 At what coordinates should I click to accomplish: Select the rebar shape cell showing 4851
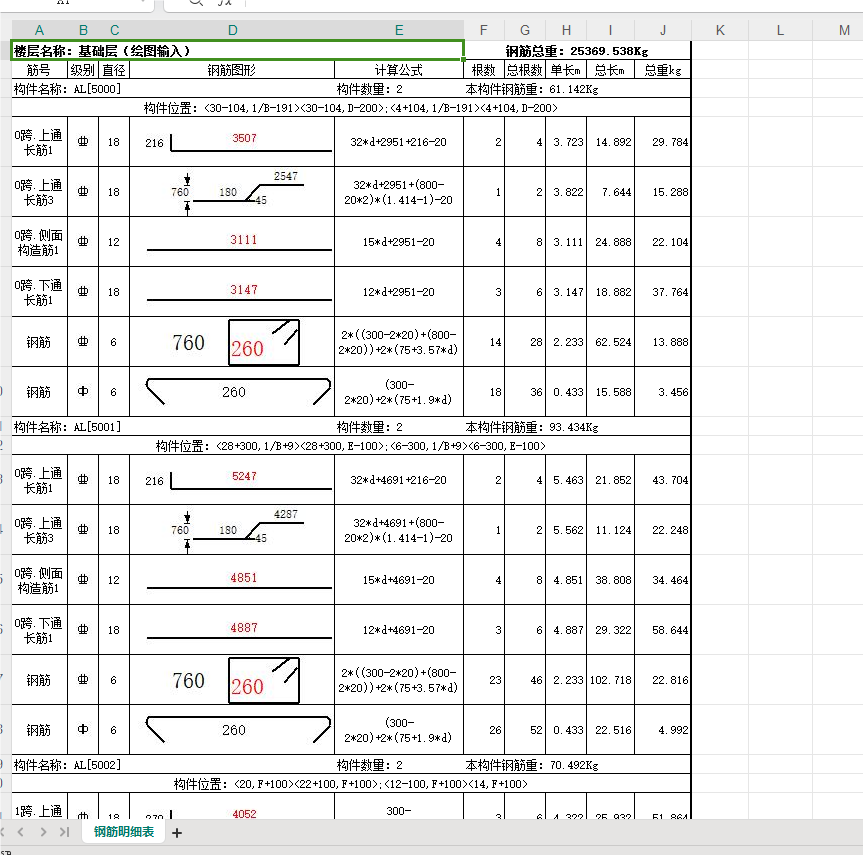(x=232, y=580)
